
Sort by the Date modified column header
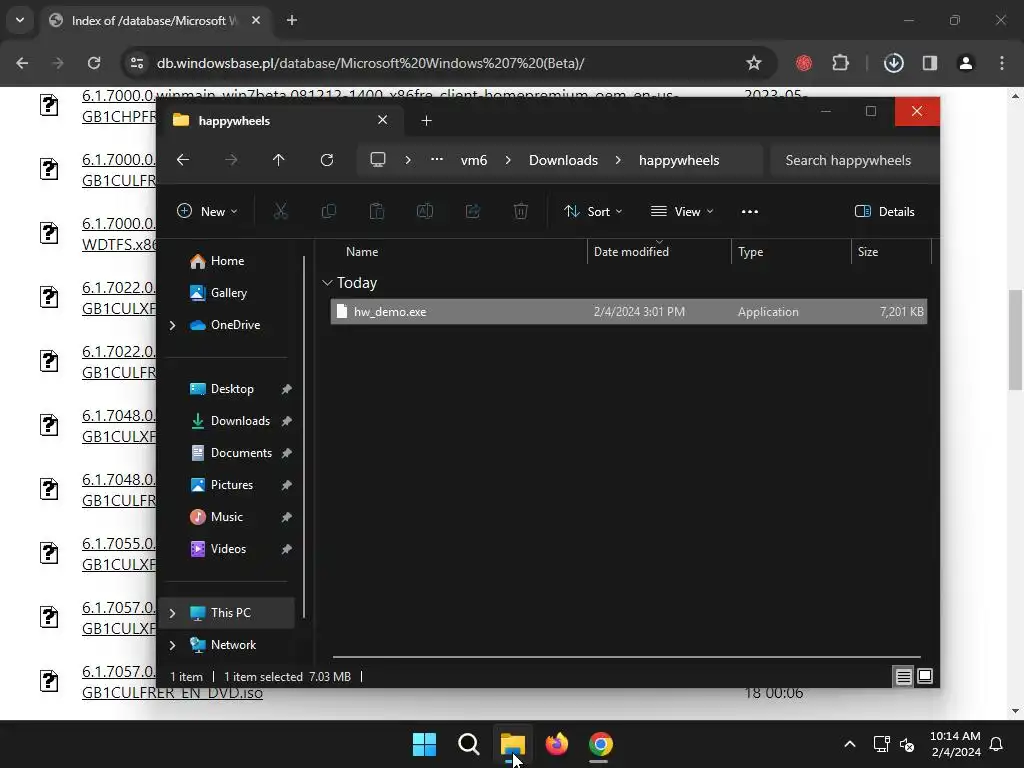pyautogui.click(x=631, y=251)
